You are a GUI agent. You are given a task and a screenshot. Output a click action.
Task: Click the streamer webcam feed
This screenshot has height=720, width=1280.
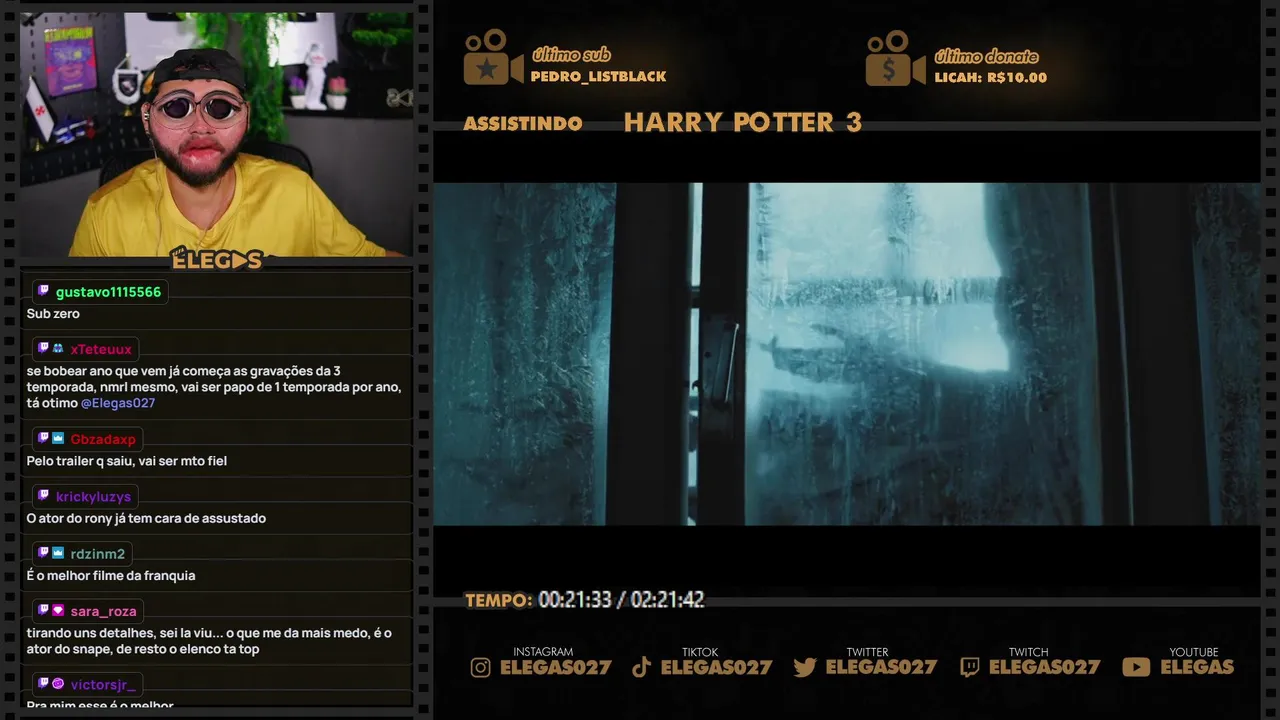(216, 134)
